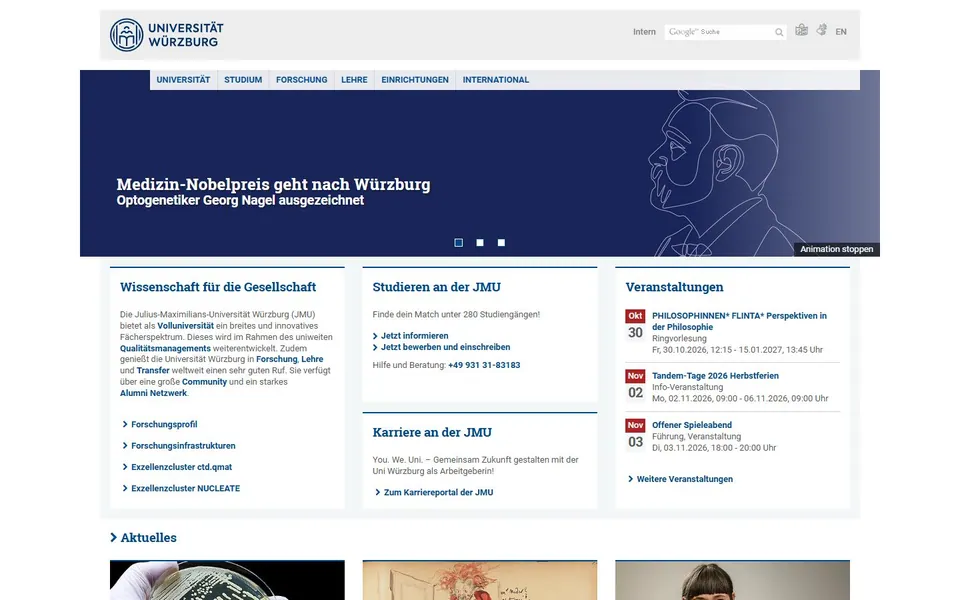Open the historical drawing news thumbnail
960x600 pixels.
(x=480, y=580)
